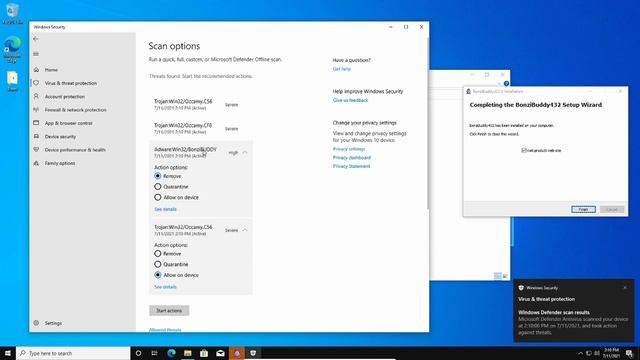Click the Family options people icon
The width and height of the screenshot is (640, 360).
point(36,163)
